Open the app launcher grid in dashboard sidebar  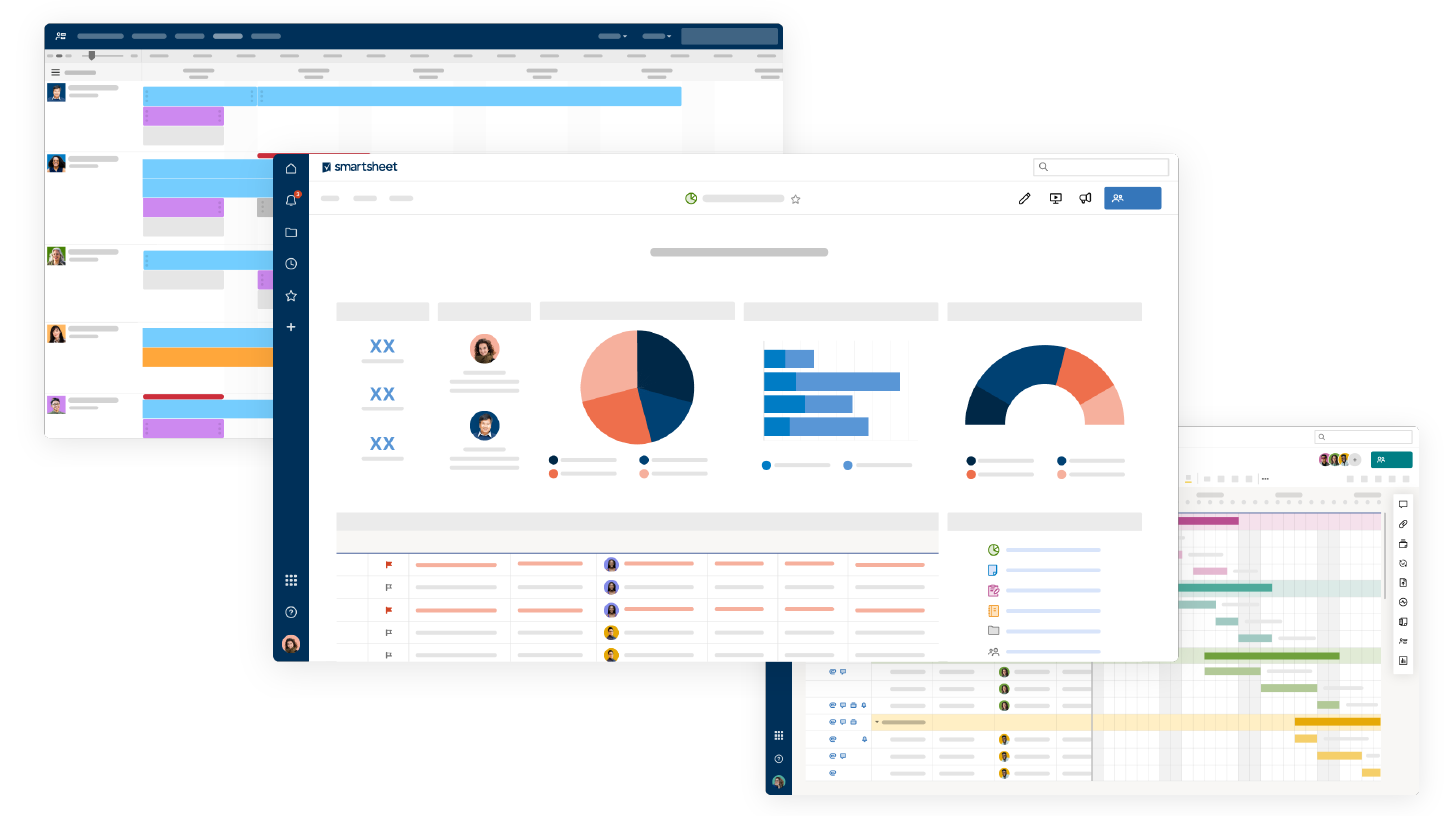point(291,580)
